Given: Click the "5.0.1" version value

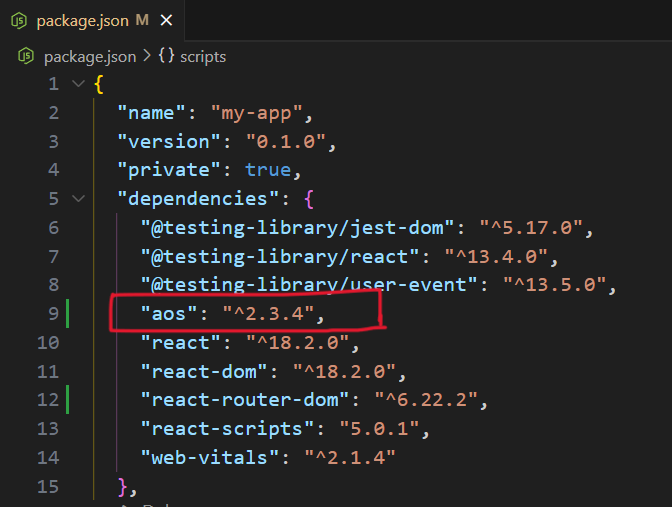Looking at the screenshot, I should point(379,429).
